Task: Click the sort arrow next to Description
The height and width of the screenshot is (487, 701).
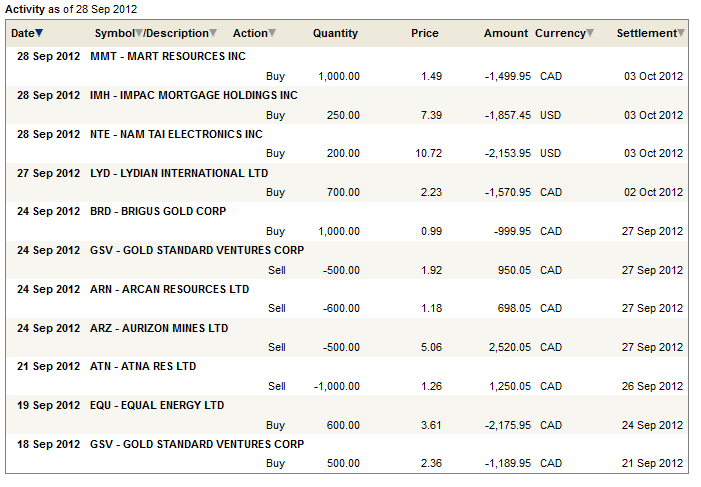Action: pos(213,34)
